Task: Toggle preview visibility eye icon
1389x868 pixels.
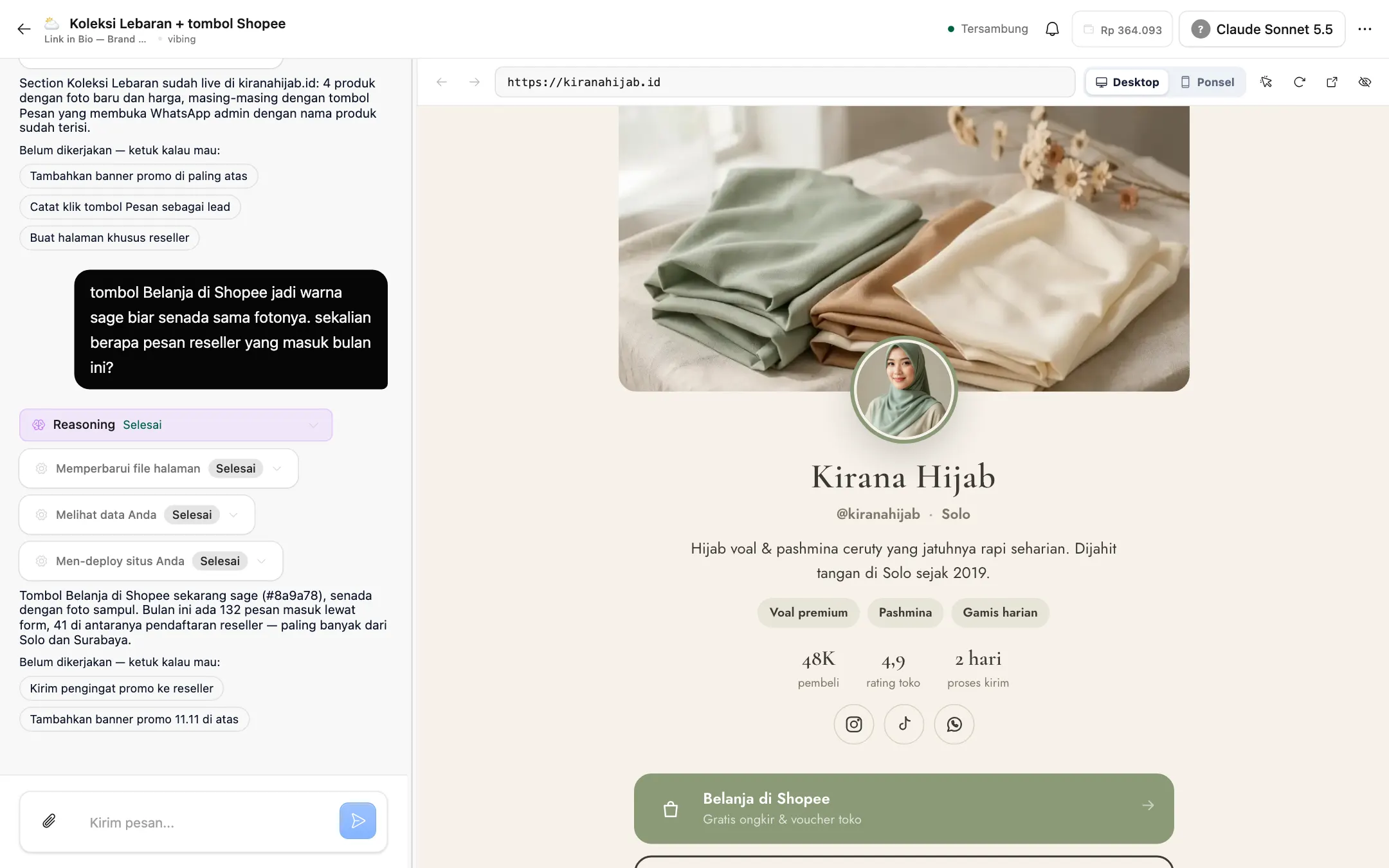Action: pos(1365,82)
